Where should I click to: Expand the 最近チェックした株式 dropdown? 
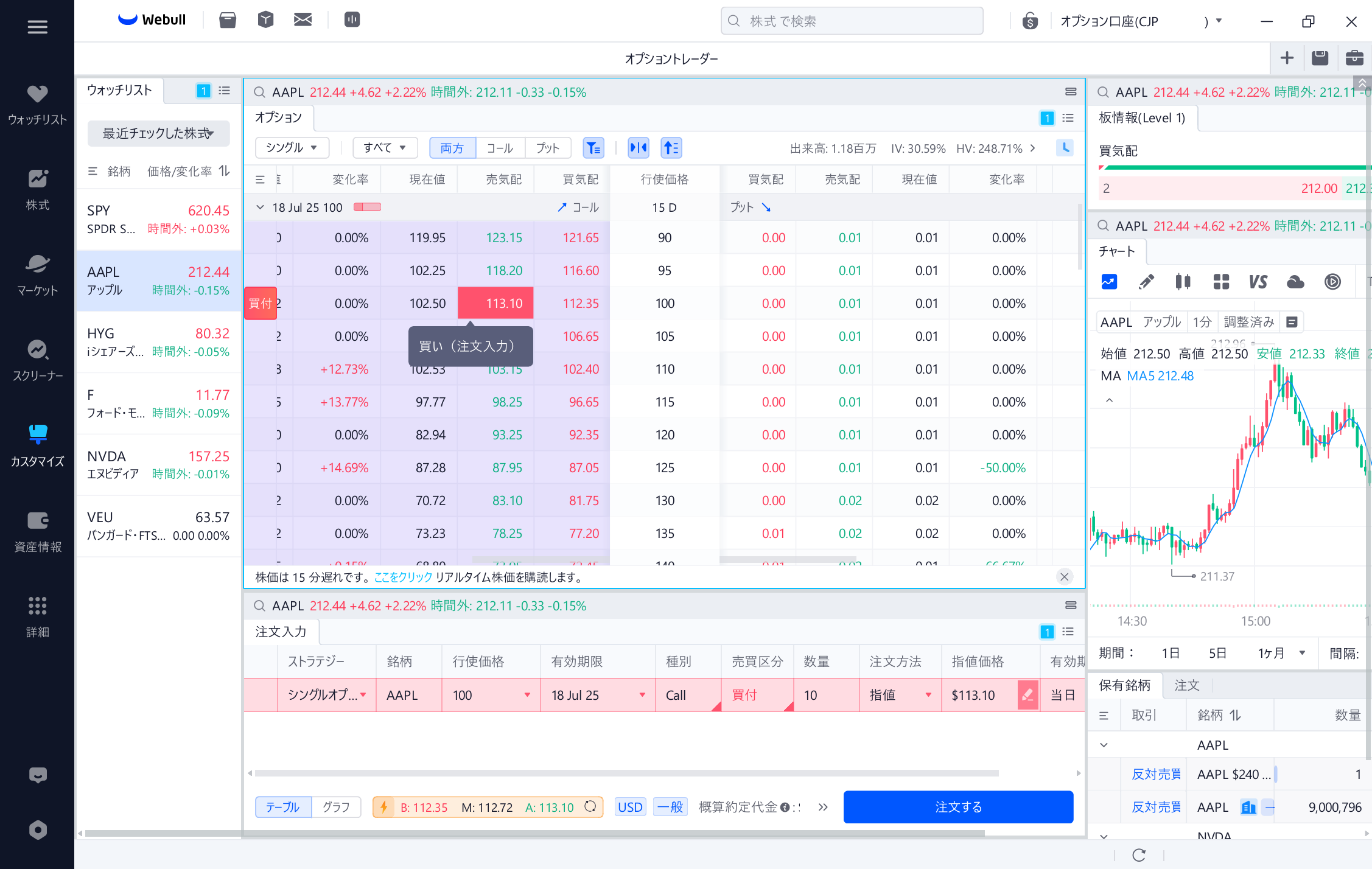pyautogui.click(x=158, y=133)
